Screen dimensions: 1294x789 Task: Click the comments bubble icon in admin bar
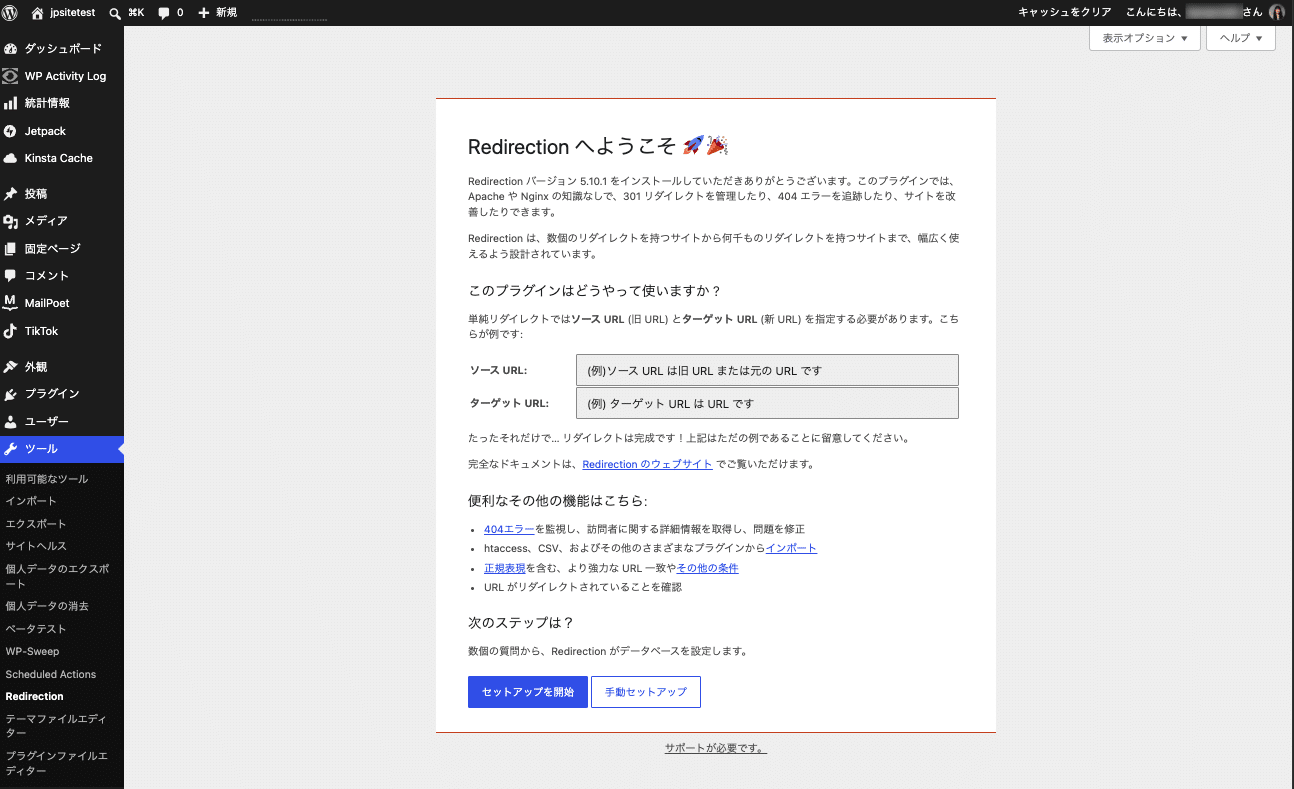point(164,13)
